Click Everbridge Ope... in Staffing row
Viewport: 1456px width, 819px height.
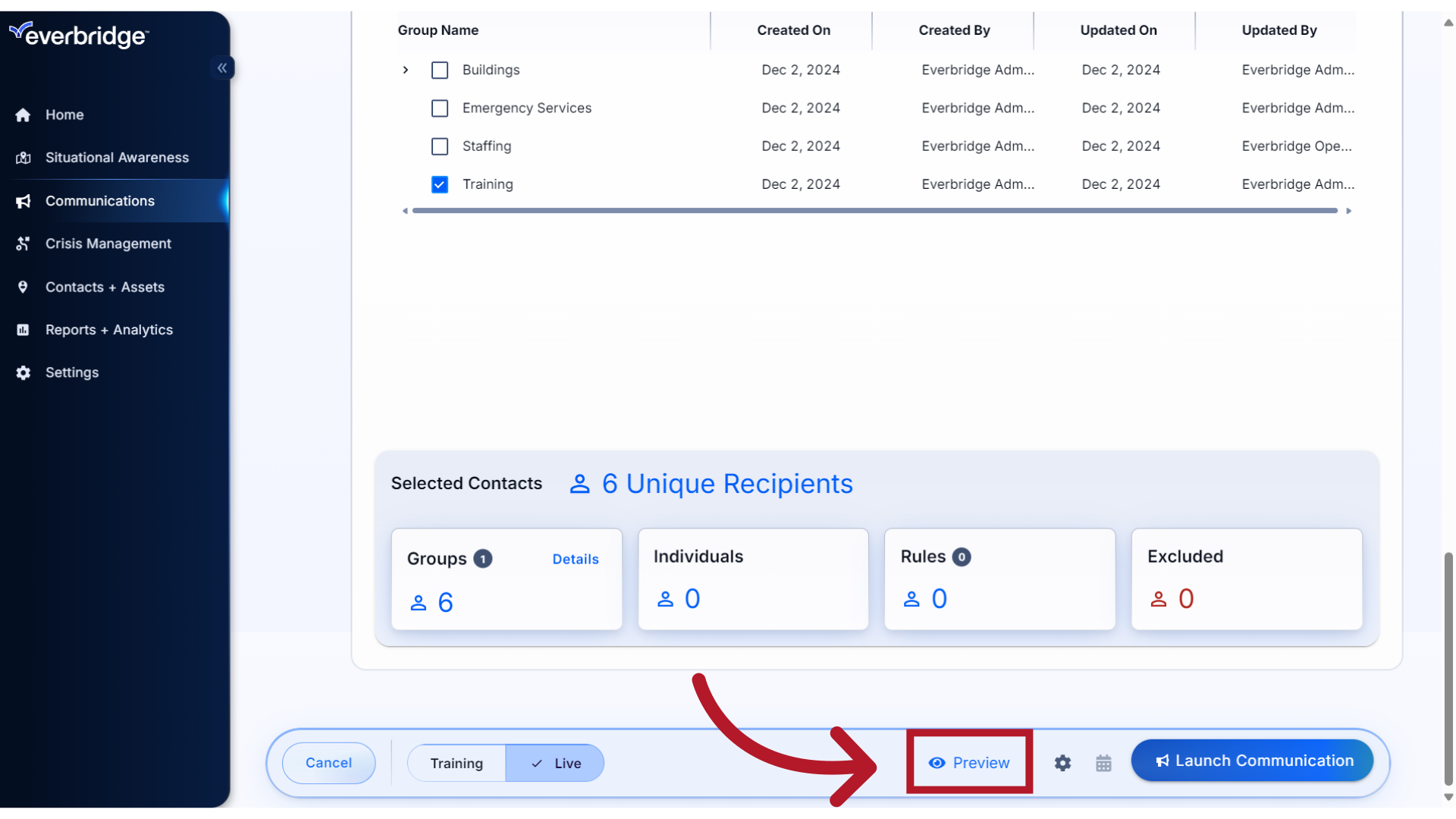coord(1297,146)
